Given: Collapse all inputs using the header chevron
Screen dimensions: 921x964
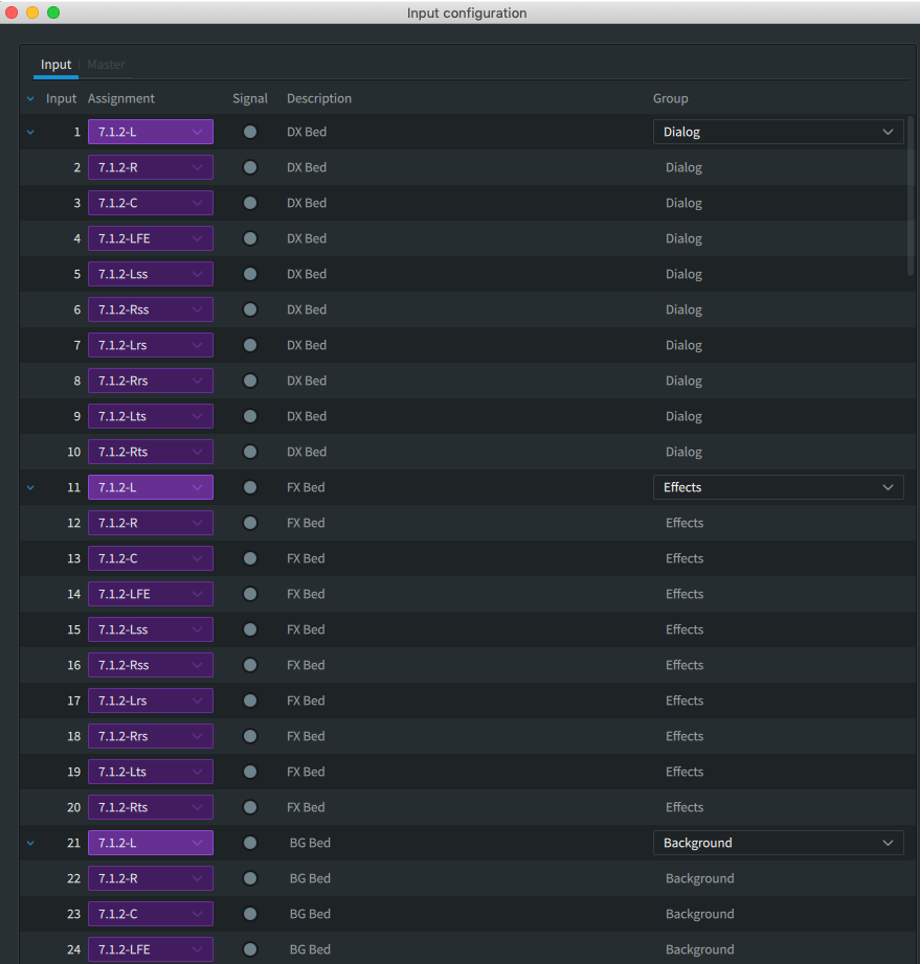Looking at the screenshot, I should pyautogui.click(x=29, y=99).
